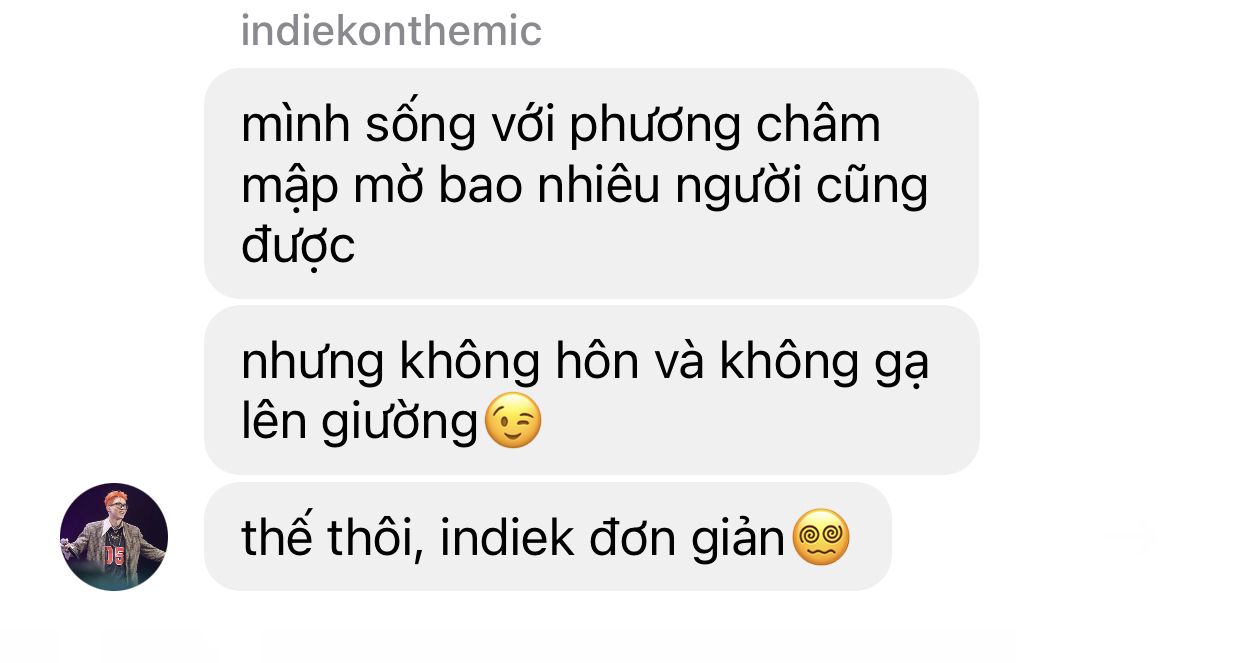Viewport: 1242px width, 663px height.
Task: Open the sender's circular profile avatar
Action: tap(114, 537)
